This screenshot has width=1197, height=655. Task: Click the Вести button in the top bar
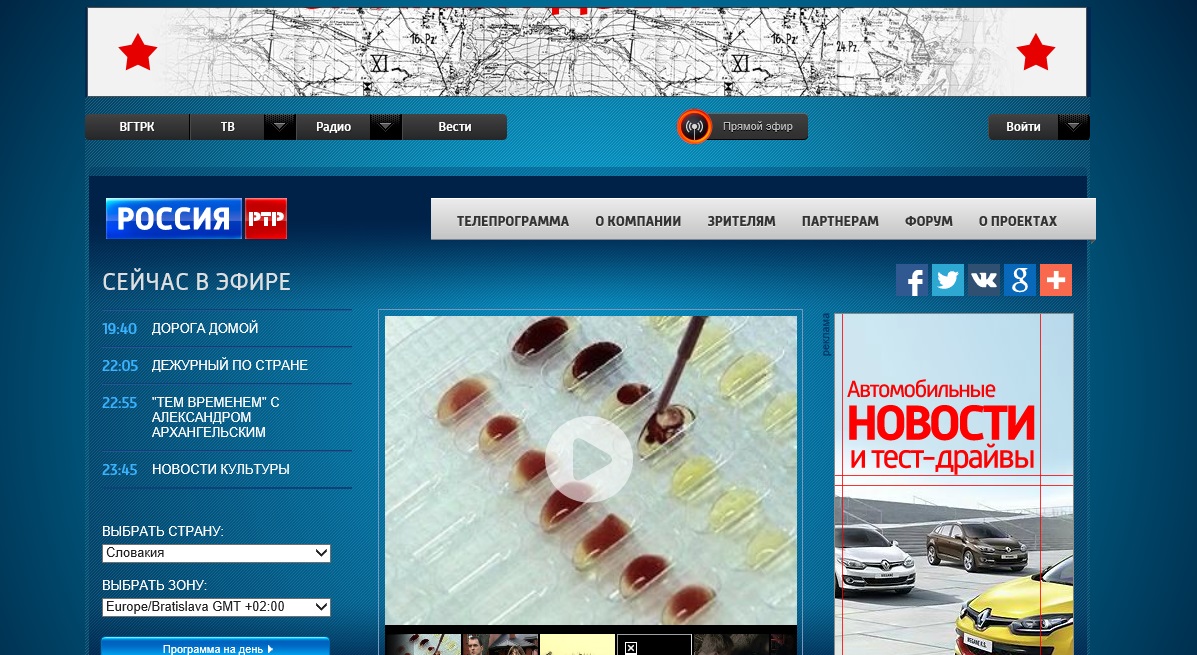click(x=454, y=127)
